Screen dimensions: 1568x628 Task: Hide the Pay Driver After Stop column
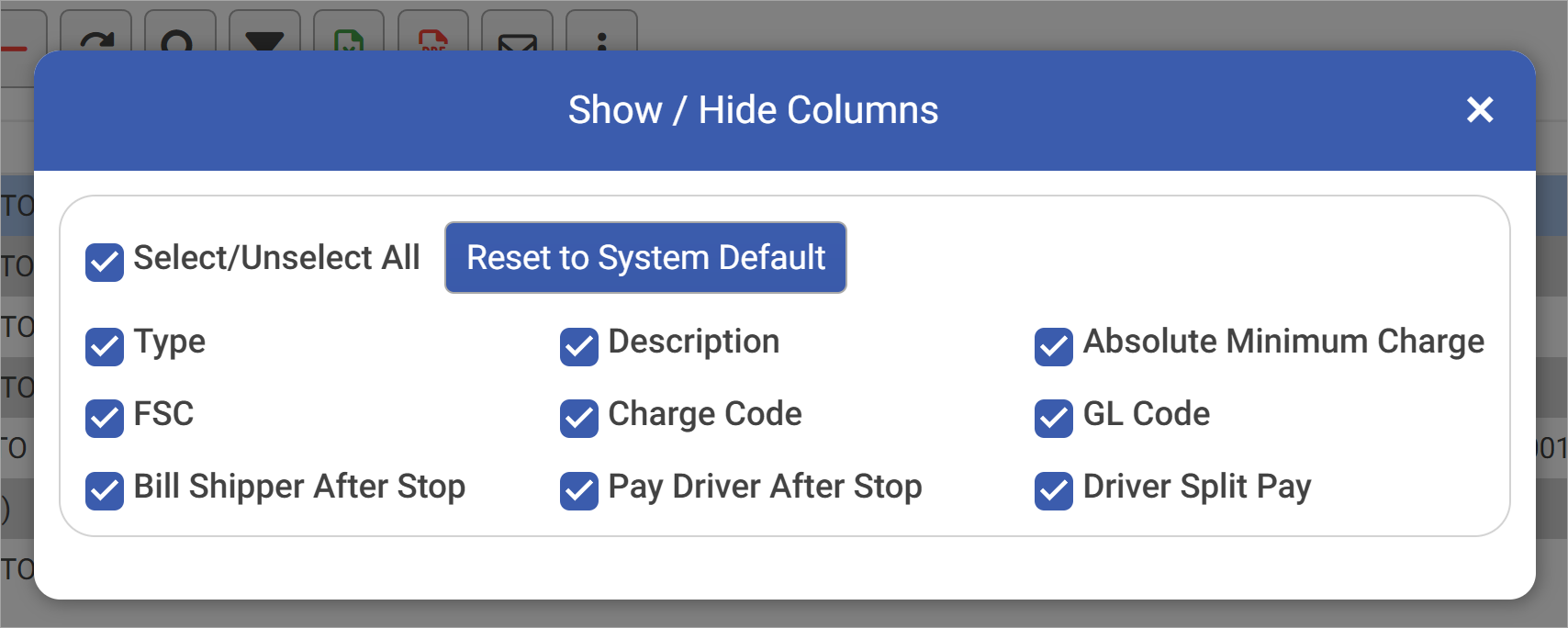579,491
